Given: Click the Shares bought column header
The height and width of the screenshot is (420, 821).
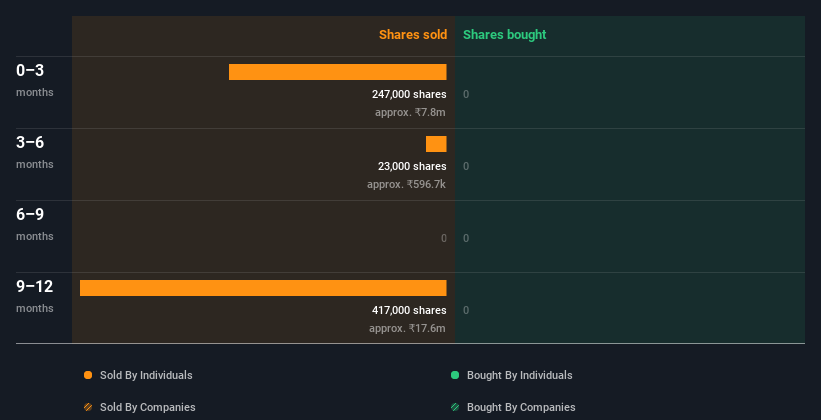Looking at the screenshot, I should tap(505, 35).
